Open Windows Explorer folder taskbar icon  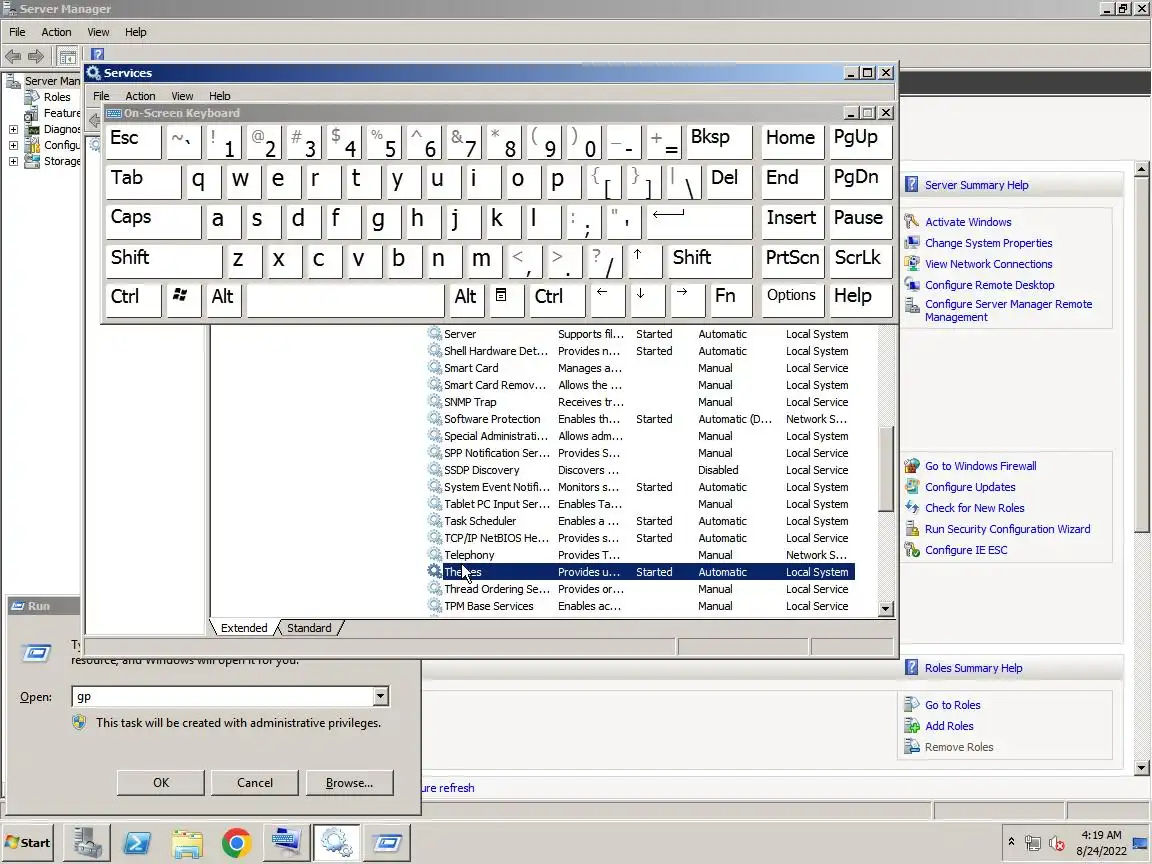coord(187,843)
